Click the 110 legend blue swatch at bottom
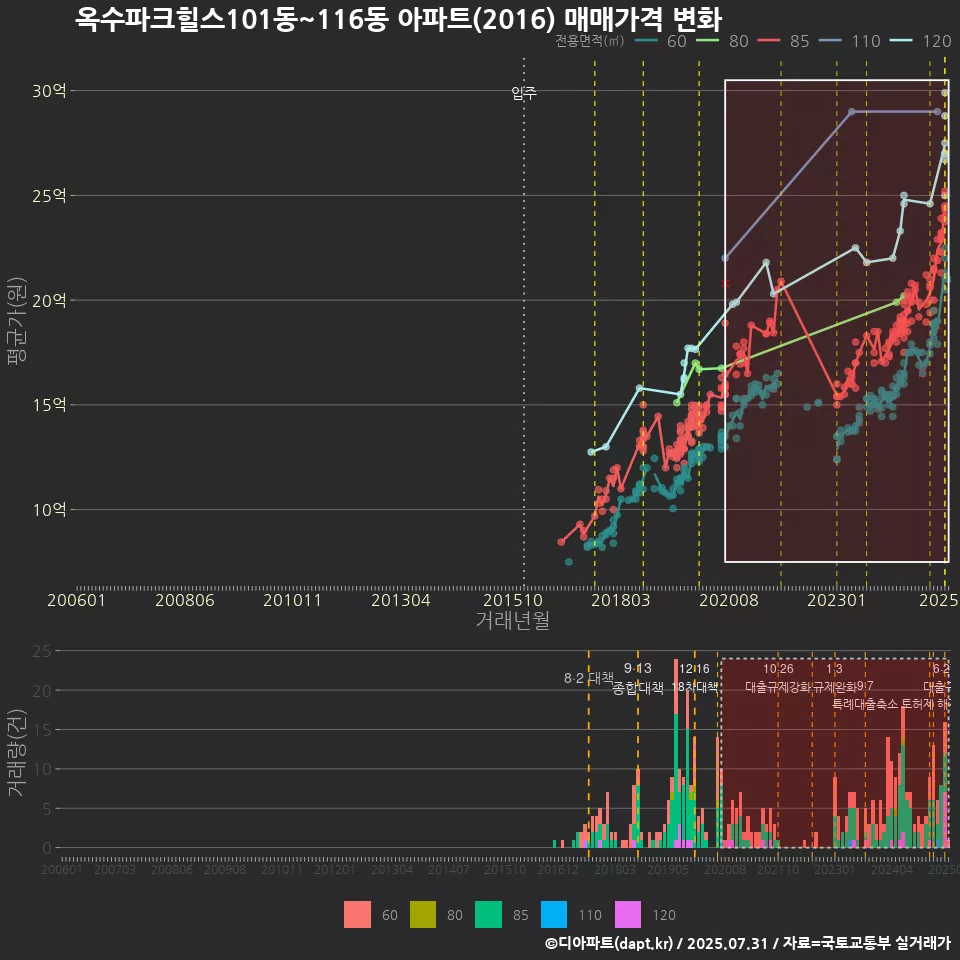This screenshot has height=960, width=960. point(553,915)
